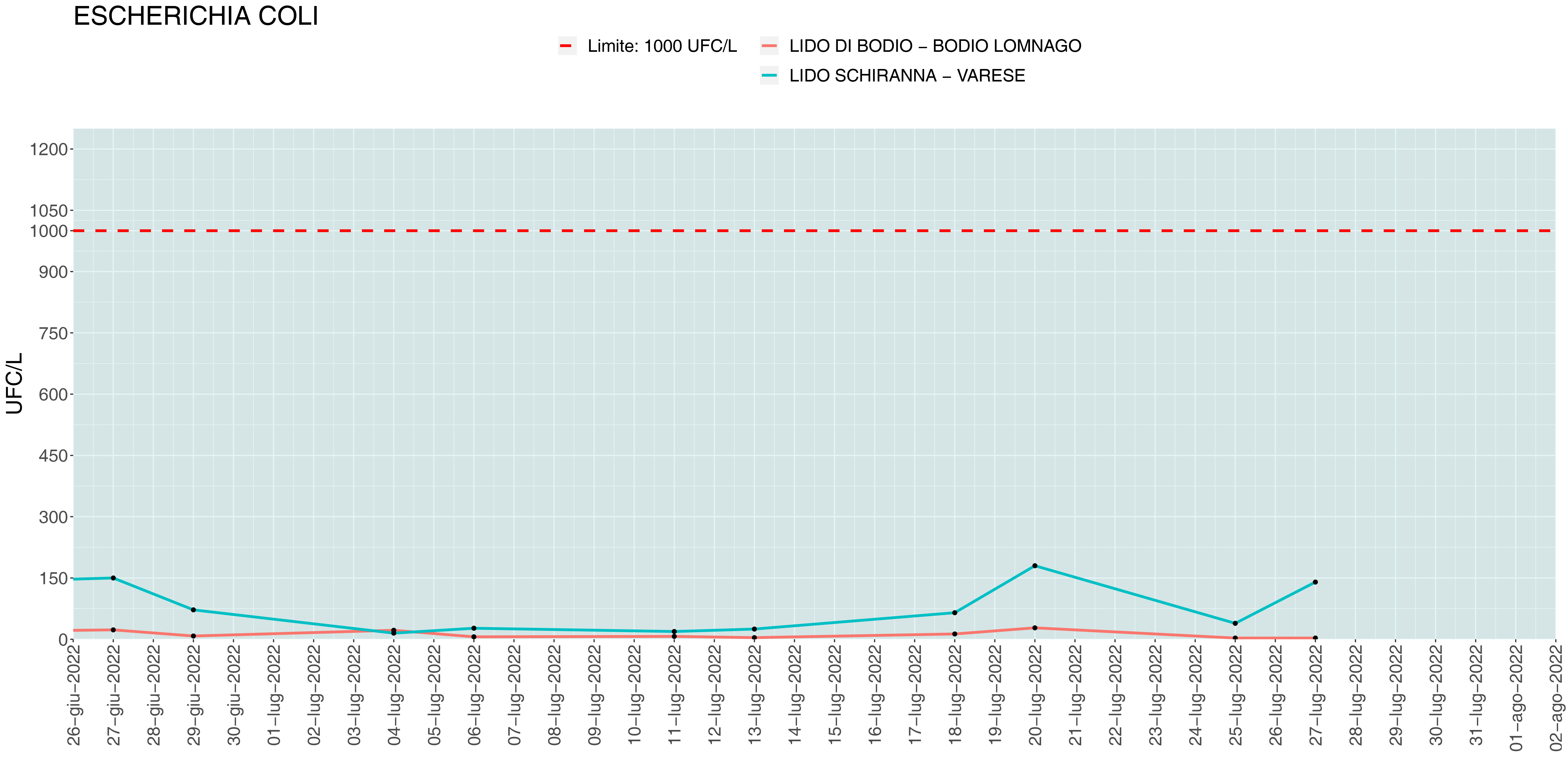Click the Bodio data point on 06-lug-2022
The width and height of the screenshot is (1568, 781).
coord(473,637)
